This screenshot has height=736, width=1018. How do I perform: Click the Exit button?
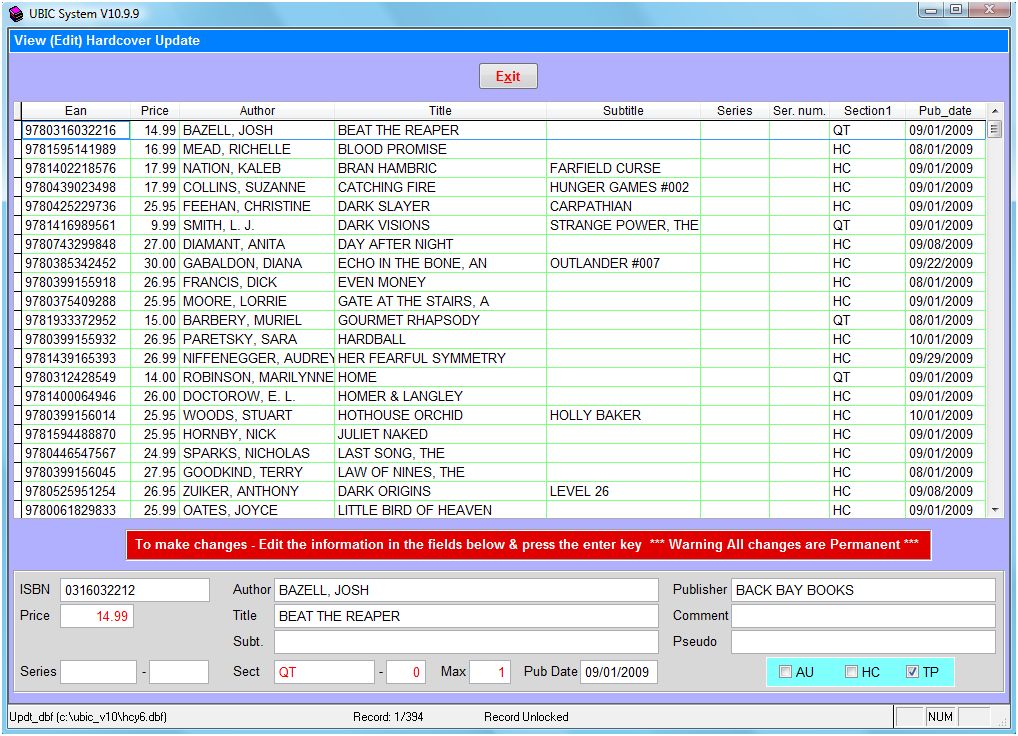pyautogui.click(x=508, y=76)
